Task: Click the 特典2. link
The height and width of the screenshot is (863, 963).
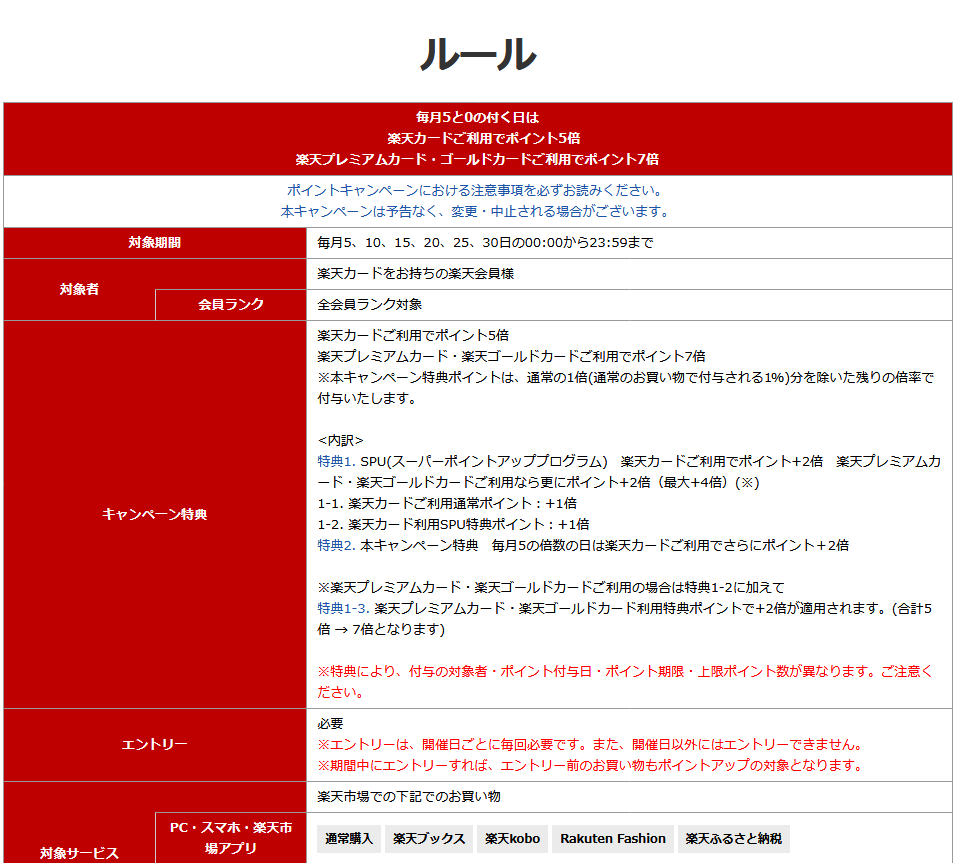Action: click(x=336, y=545)
